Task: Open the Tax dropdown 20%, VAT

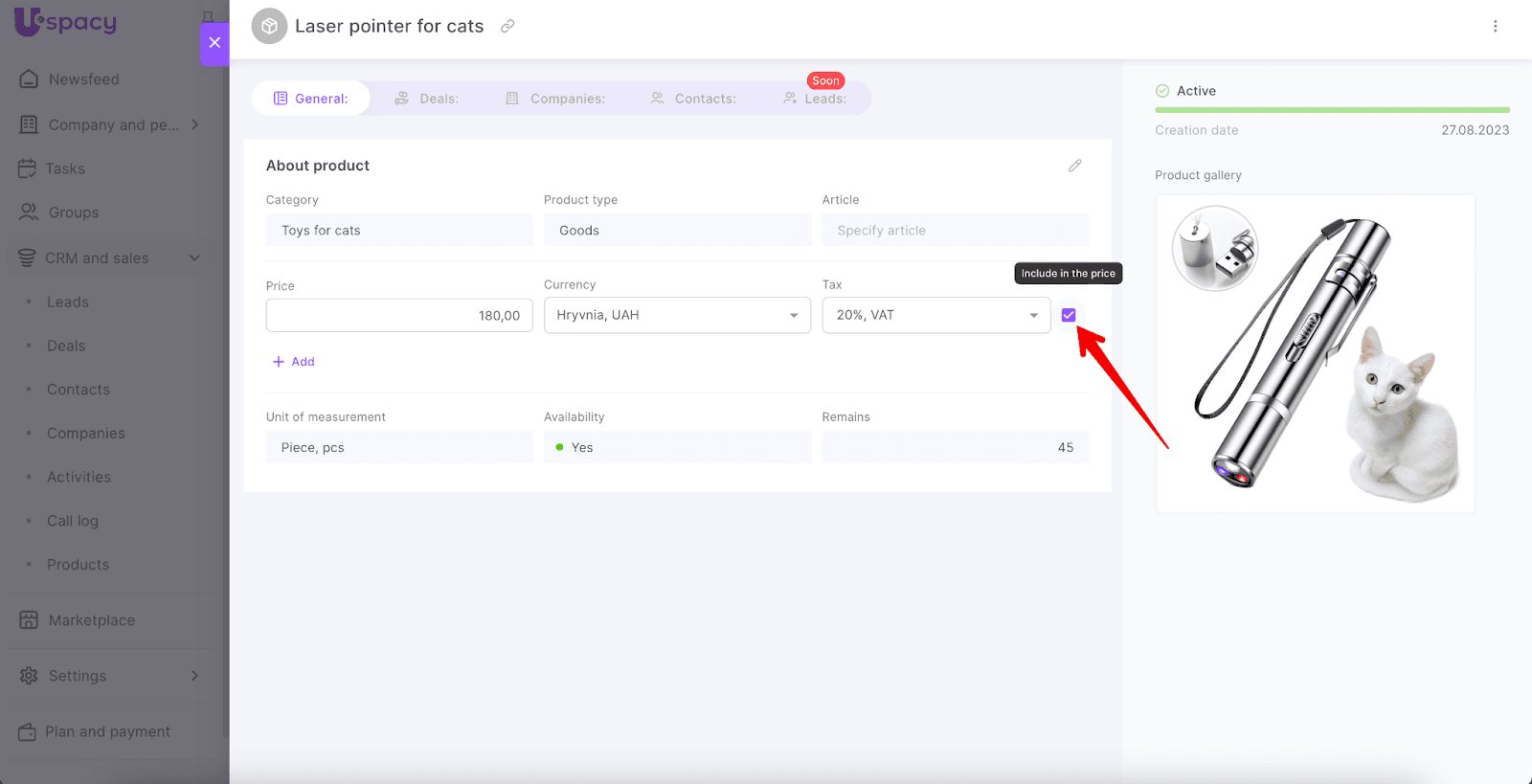Action: pyautogui.click(x=935, y=315)
